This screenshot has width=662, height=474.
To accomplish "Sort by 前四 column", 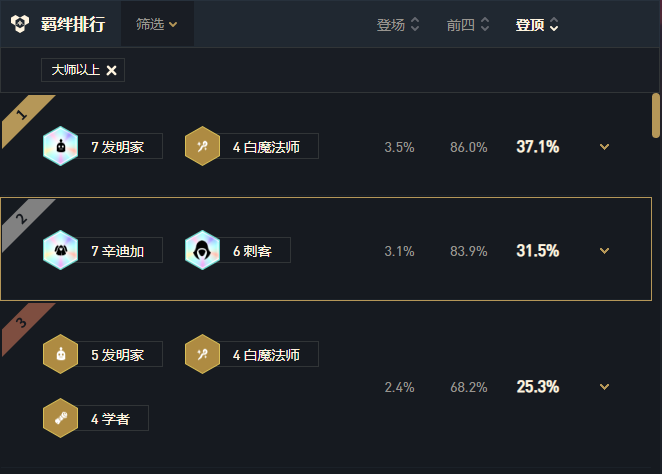I will [x=468, y=24].
